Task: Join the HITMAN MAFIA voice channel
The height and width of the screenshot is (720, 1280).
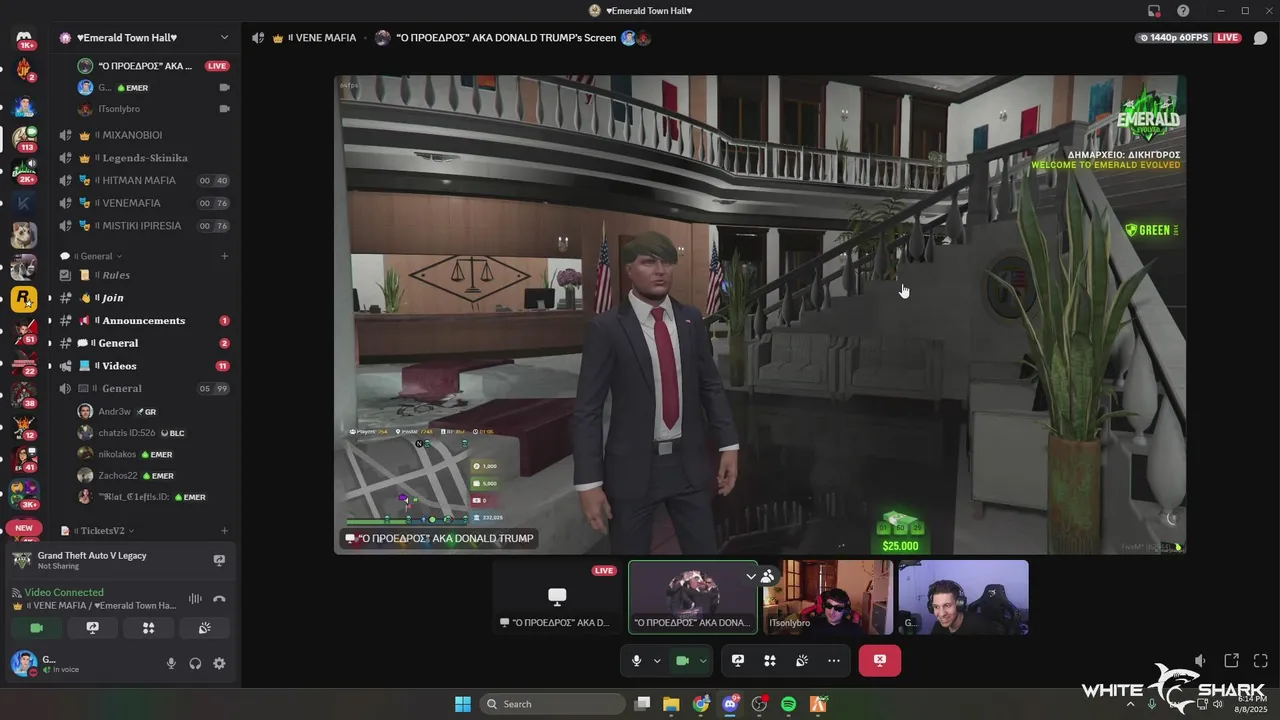Action: [x=144, y=181]
